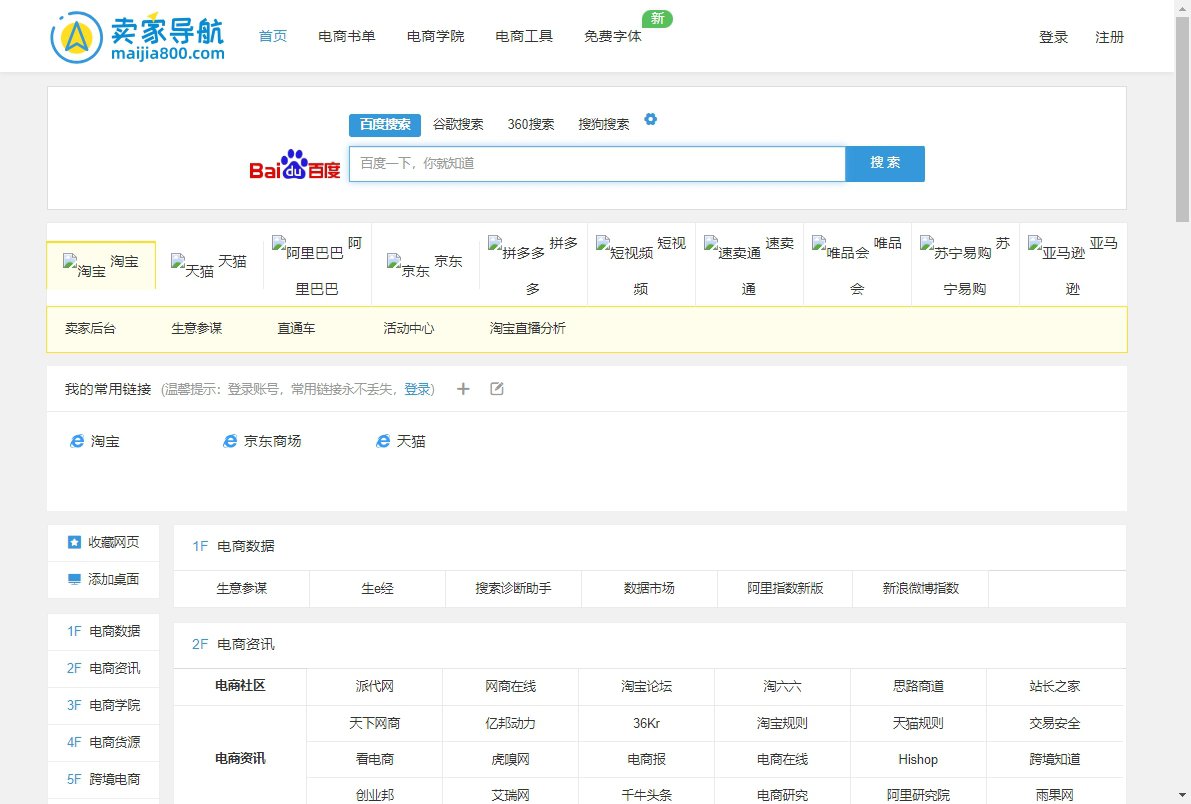This screenshot has height=804, width=1191.
Task: Switch to 谷歌搜索 search engine
Action: (x=458, y=125)
